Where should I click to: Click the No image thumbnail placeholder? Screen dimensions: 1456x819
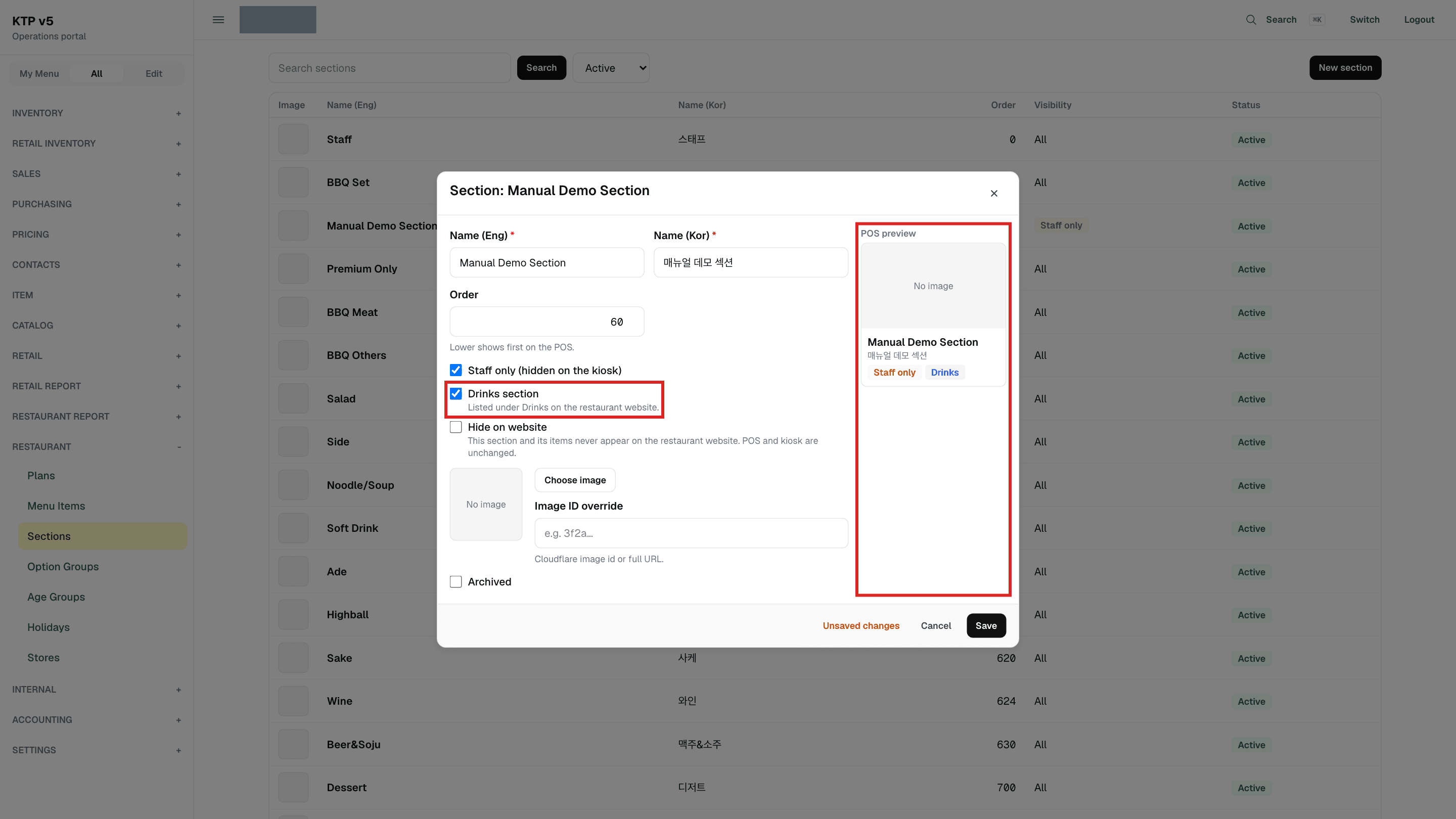pos(485,504)
